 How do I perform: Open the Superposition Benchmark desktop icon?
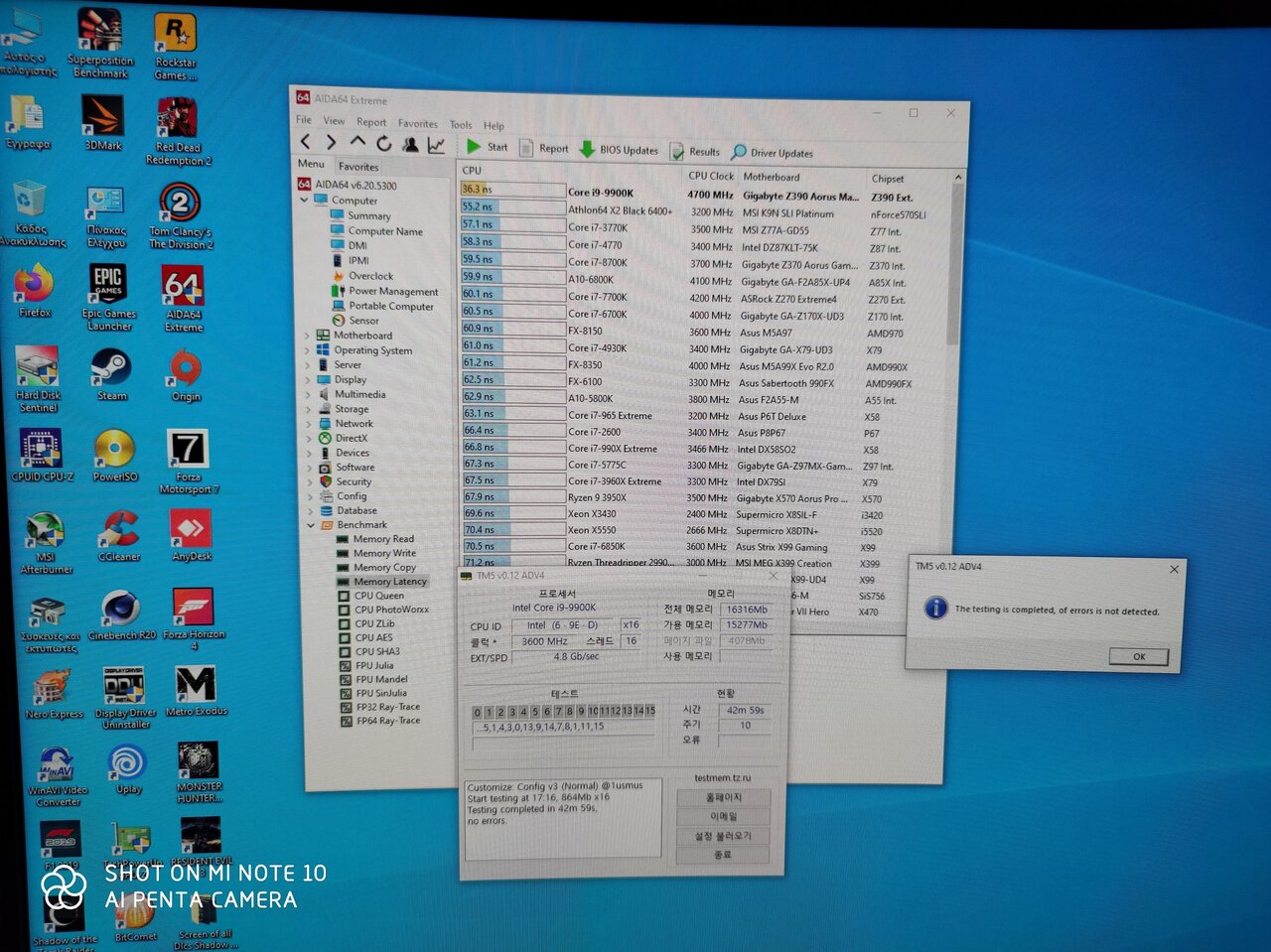coord(99,44)
